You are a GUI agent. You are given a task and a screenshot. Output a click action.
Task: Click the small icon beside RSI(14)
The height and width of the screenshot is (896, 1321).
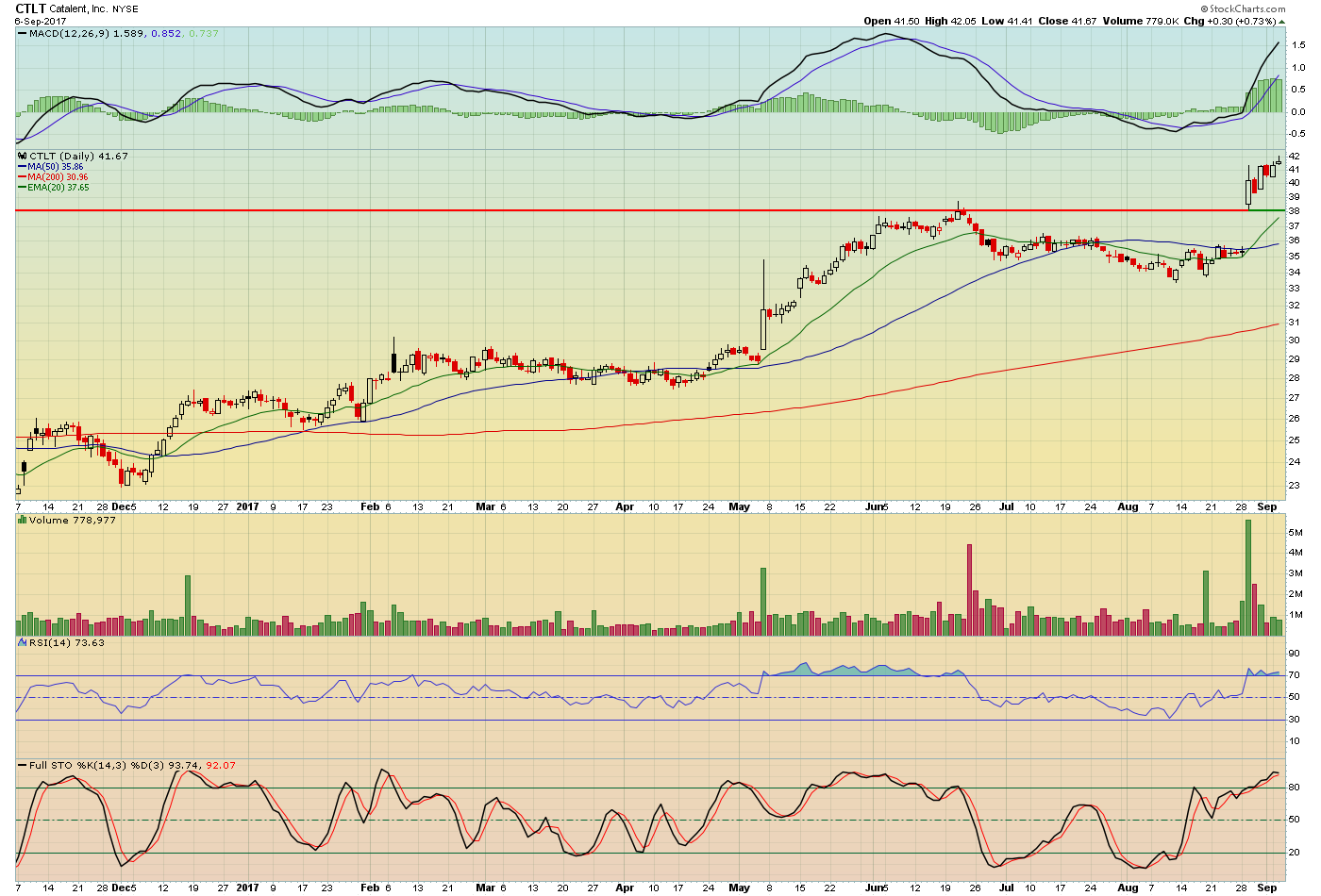coord(23,642)
